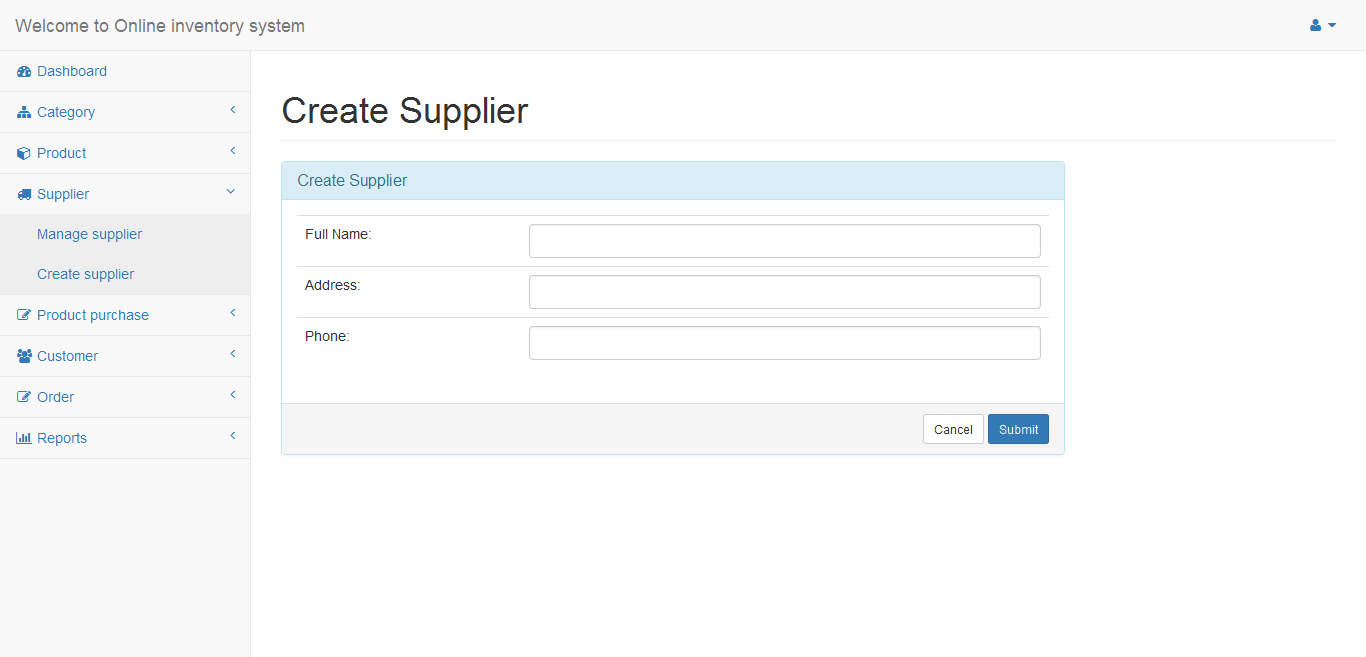
Task: Click the Customer group icon
Action: point(24,356)
